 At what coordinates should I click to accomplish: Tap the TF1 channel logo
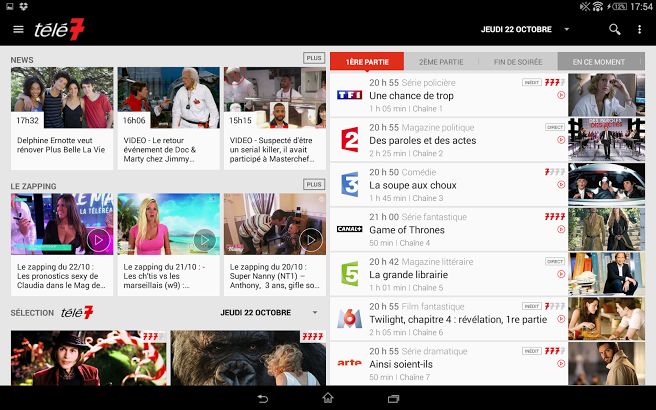click(349, 95)
